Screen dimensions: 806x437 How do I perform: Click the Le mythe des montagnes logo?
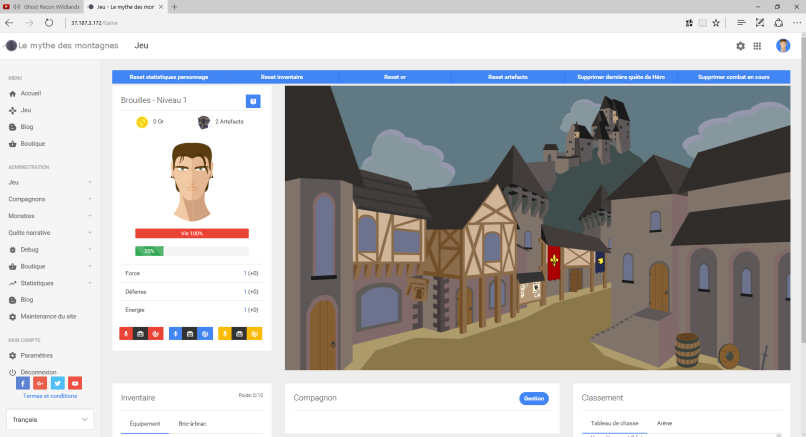point(62,46)
